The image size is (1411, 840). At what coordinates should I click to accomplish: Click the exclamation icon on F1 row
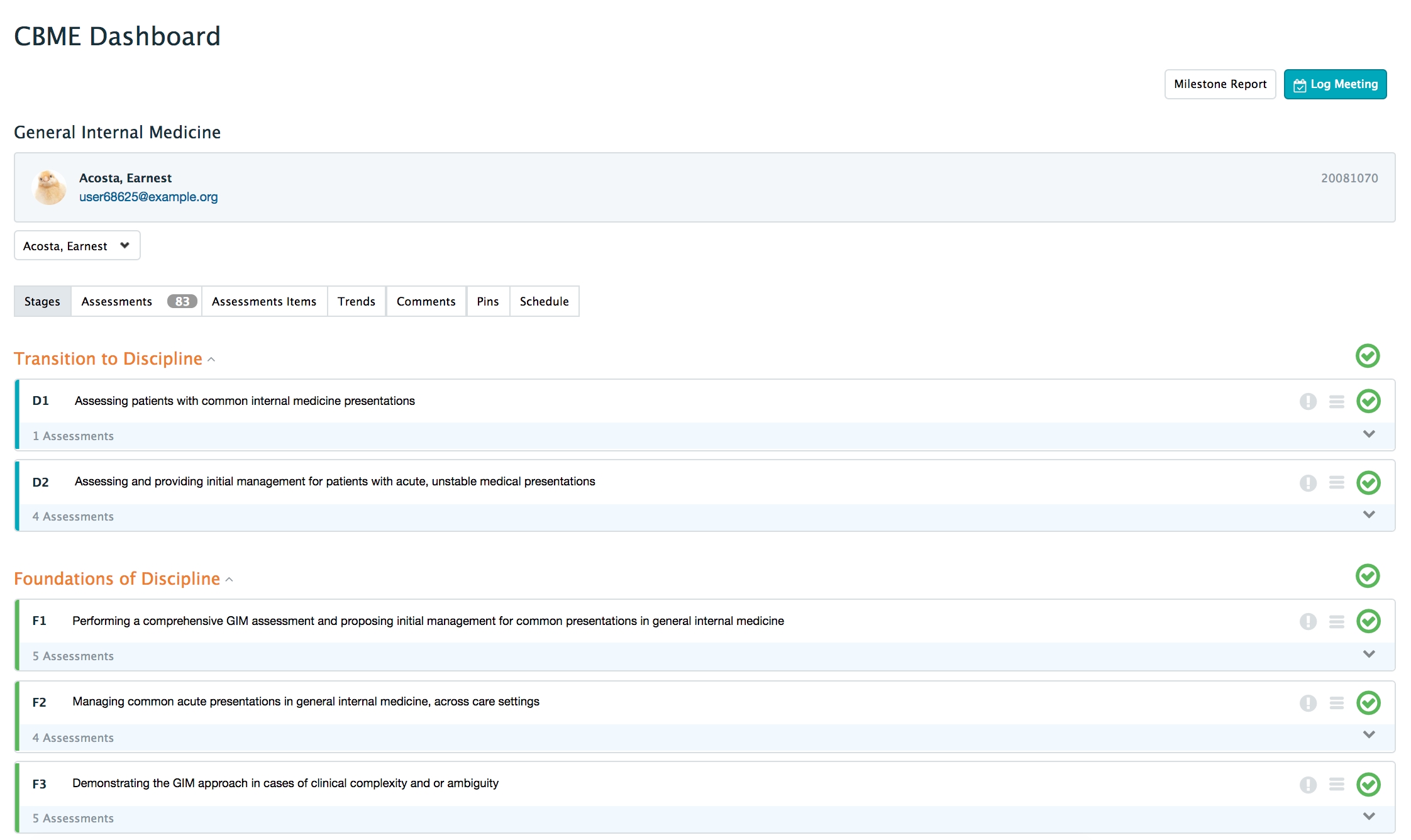coord(1308,621)
